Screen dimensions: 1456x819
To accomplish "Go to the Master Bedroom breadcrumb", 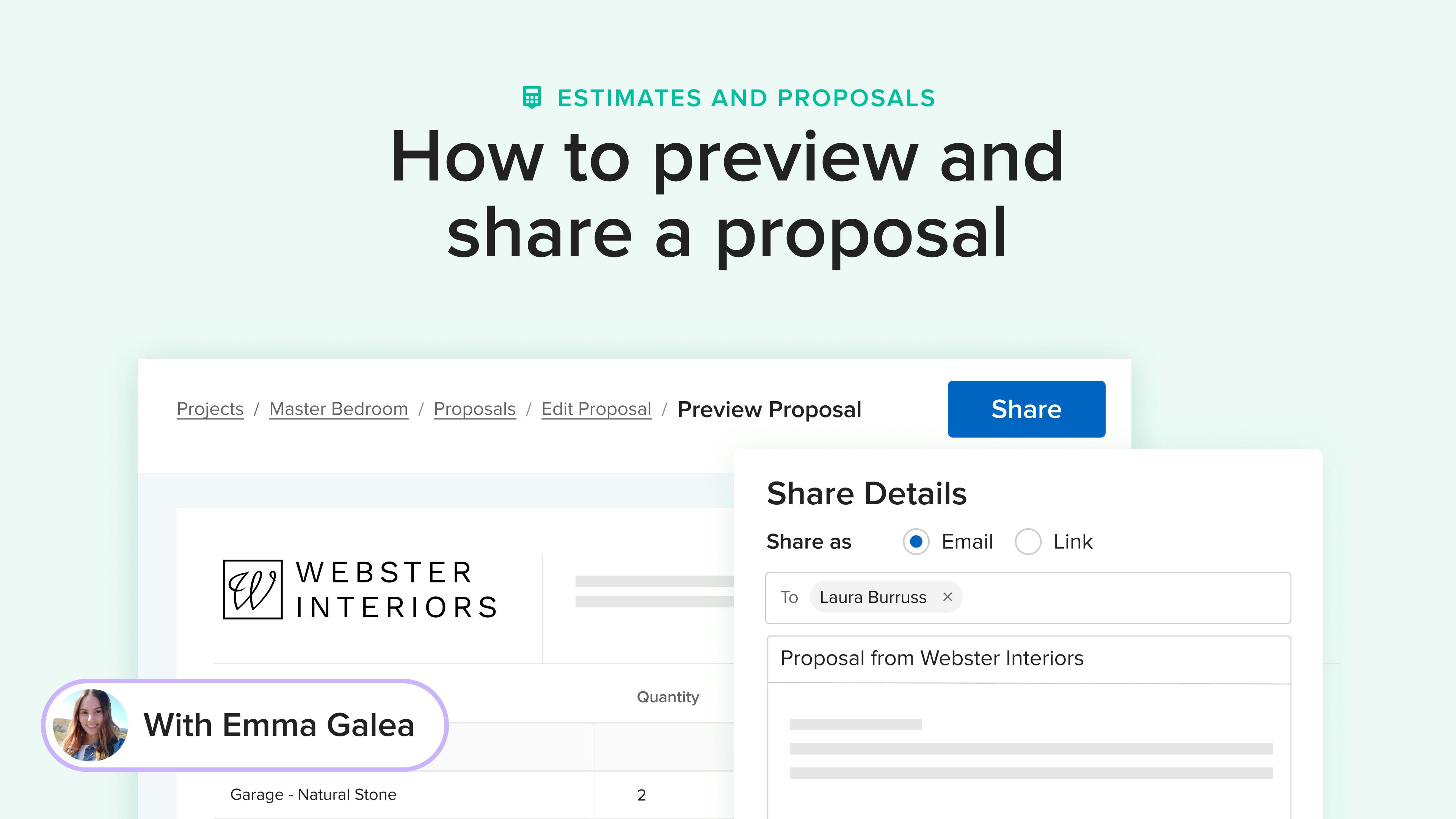I will (x=339, y=409).
